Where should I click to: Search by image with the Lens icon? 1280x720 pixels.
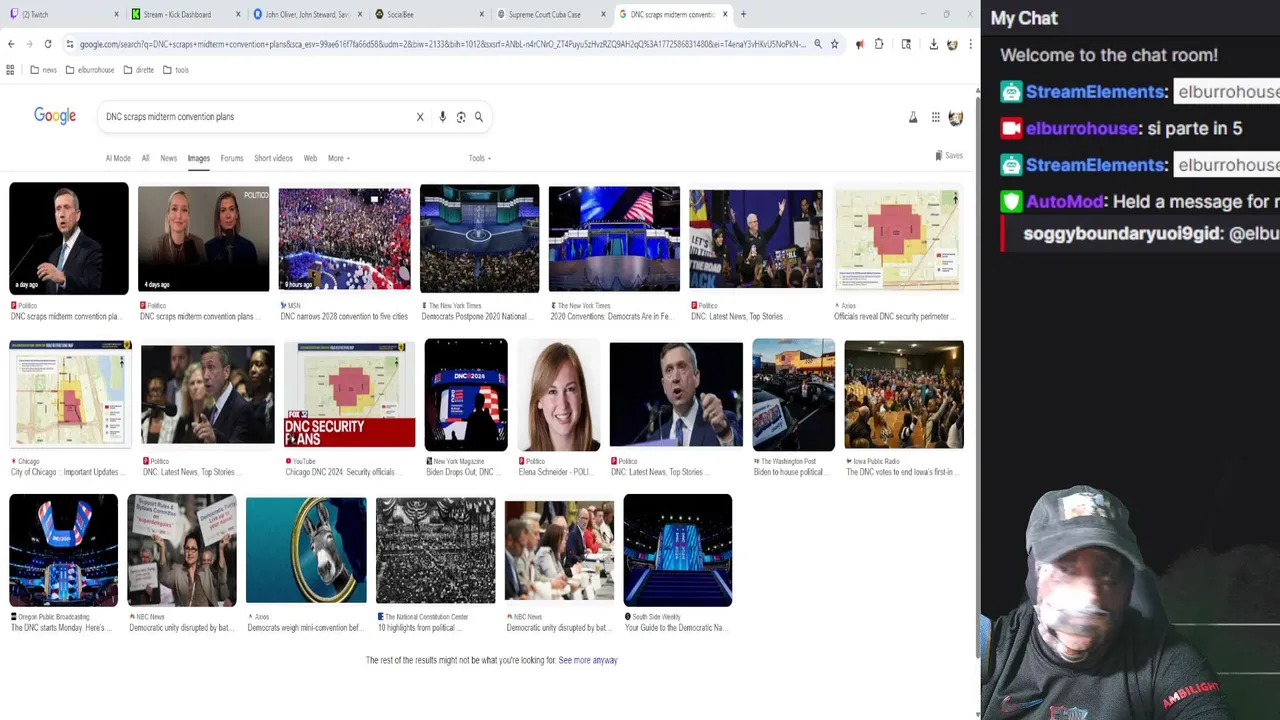(x=461, y=117)
